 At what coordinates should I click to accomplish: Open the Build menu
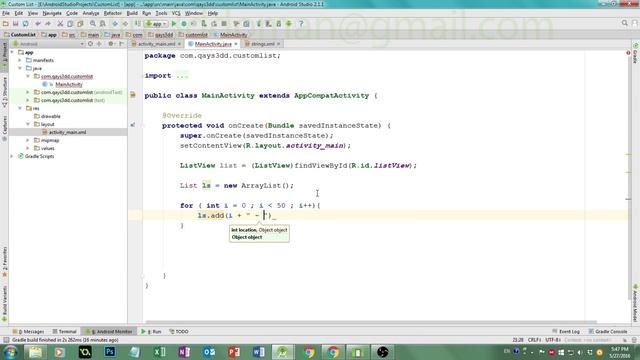(132, 13)
